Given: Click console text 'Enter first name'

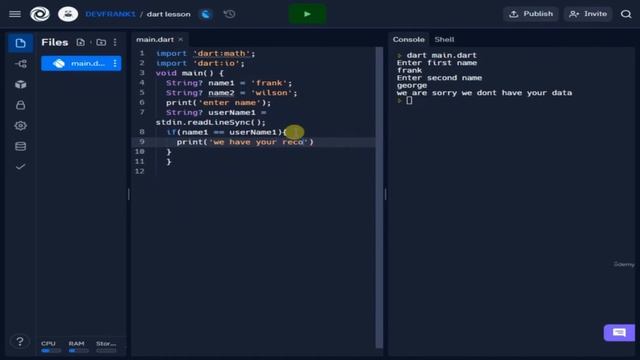Looking at the screenshot, I should [437, 63].
